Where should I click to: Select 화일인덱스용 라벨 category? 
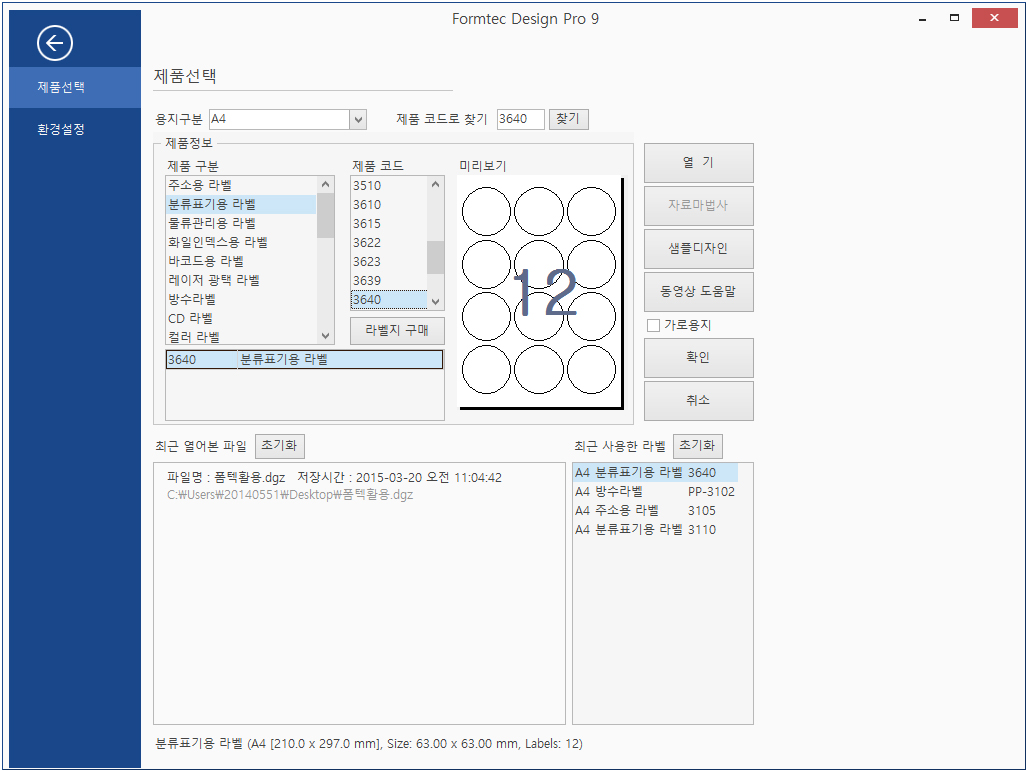[x=241, y=242]
